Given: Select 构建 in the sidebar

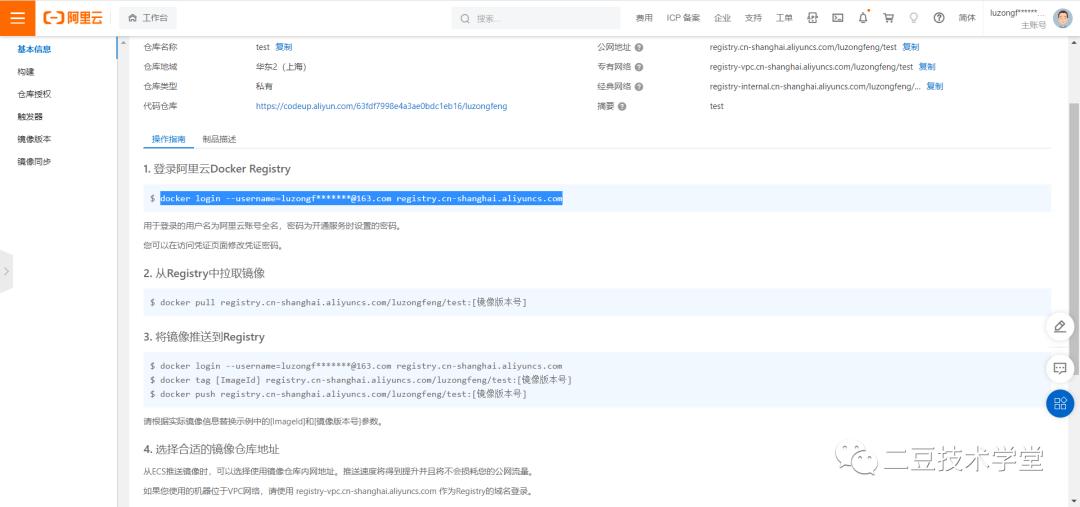Looking at the screenshot, I should (x=26, y=72).
